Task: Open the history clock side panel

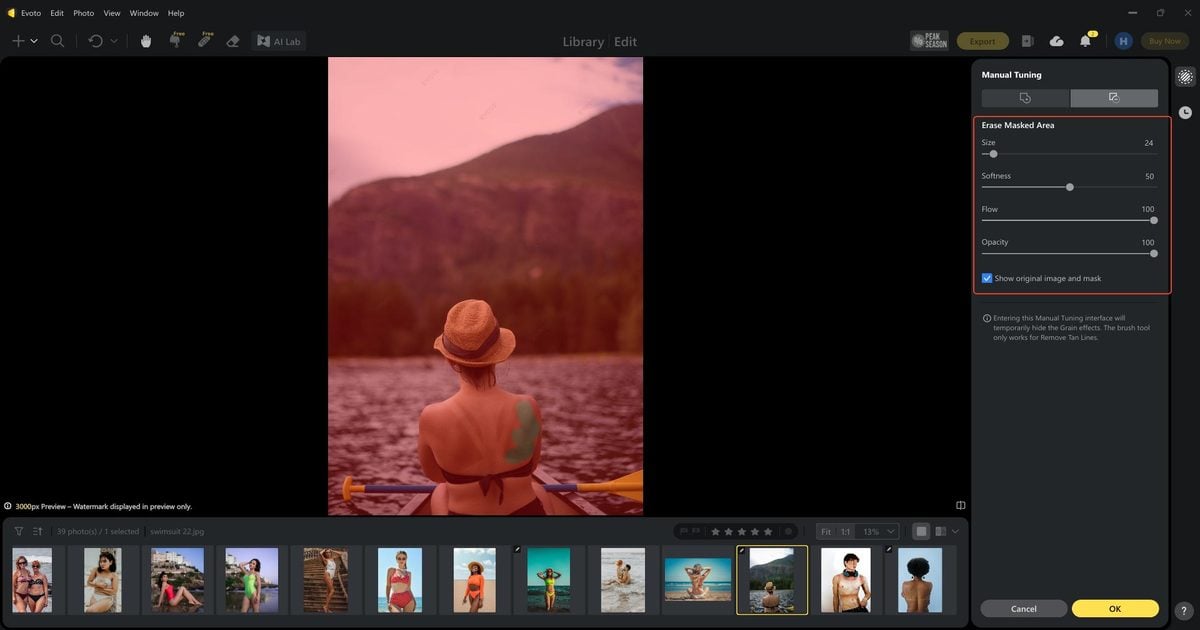Action: [1185, 112]
